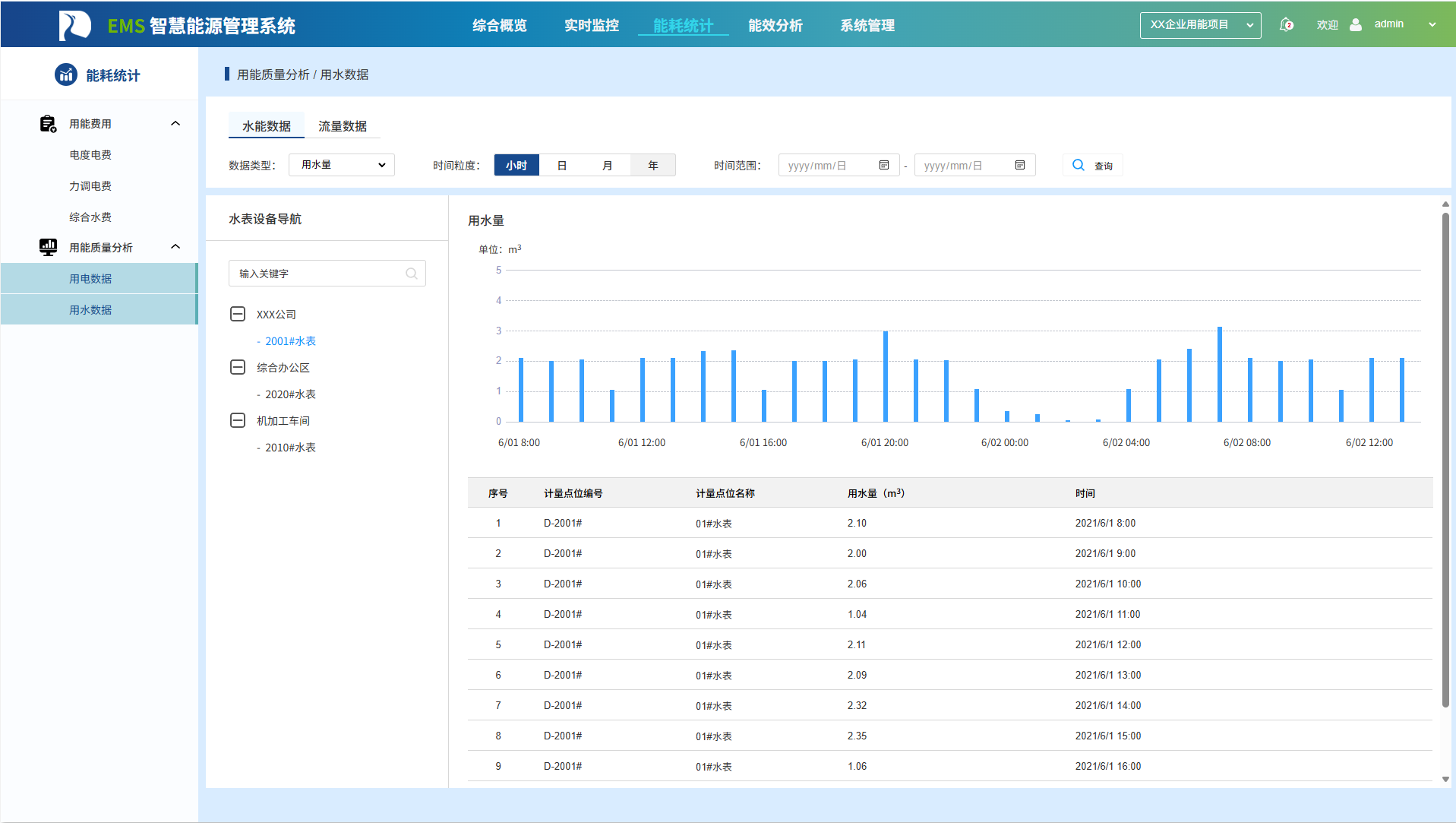The width and height of the screenshot is (1456, 823).
Task: Click the 能耗统计 sidebar header icon
Action: point(66,74)
